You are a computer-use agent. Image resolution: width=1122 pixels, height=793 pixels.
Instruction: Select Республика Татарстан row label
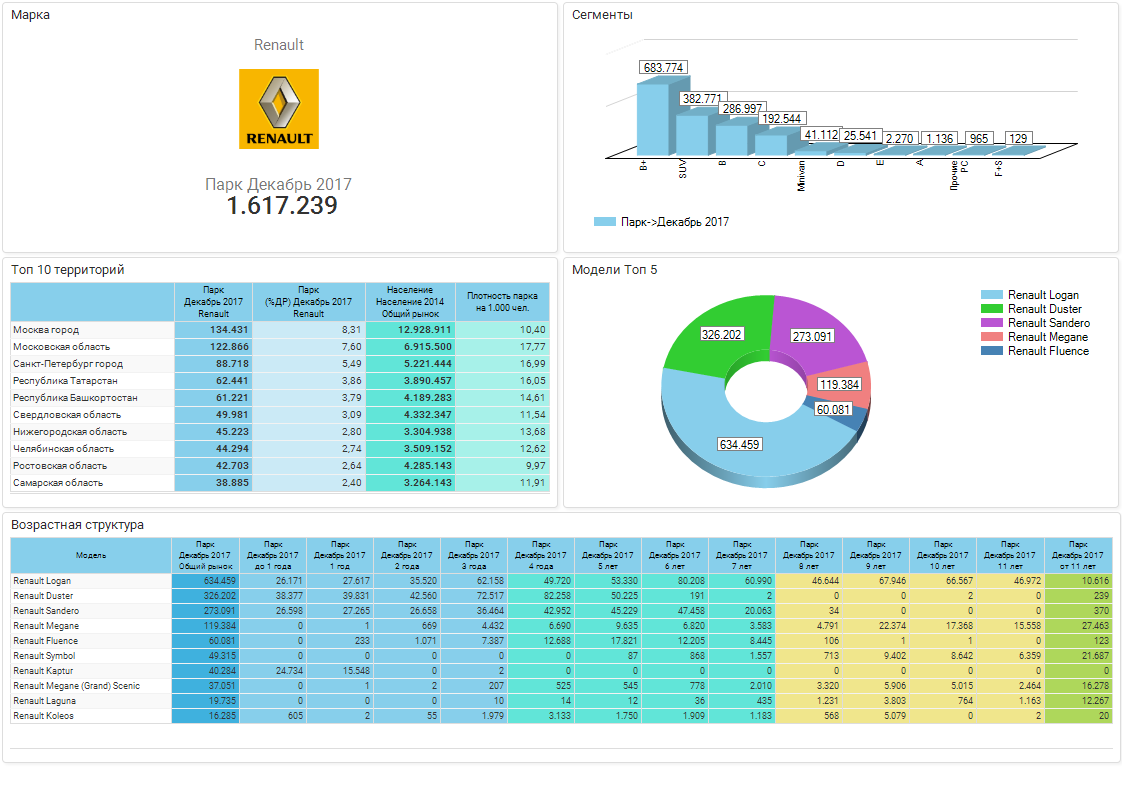(65, 381)
